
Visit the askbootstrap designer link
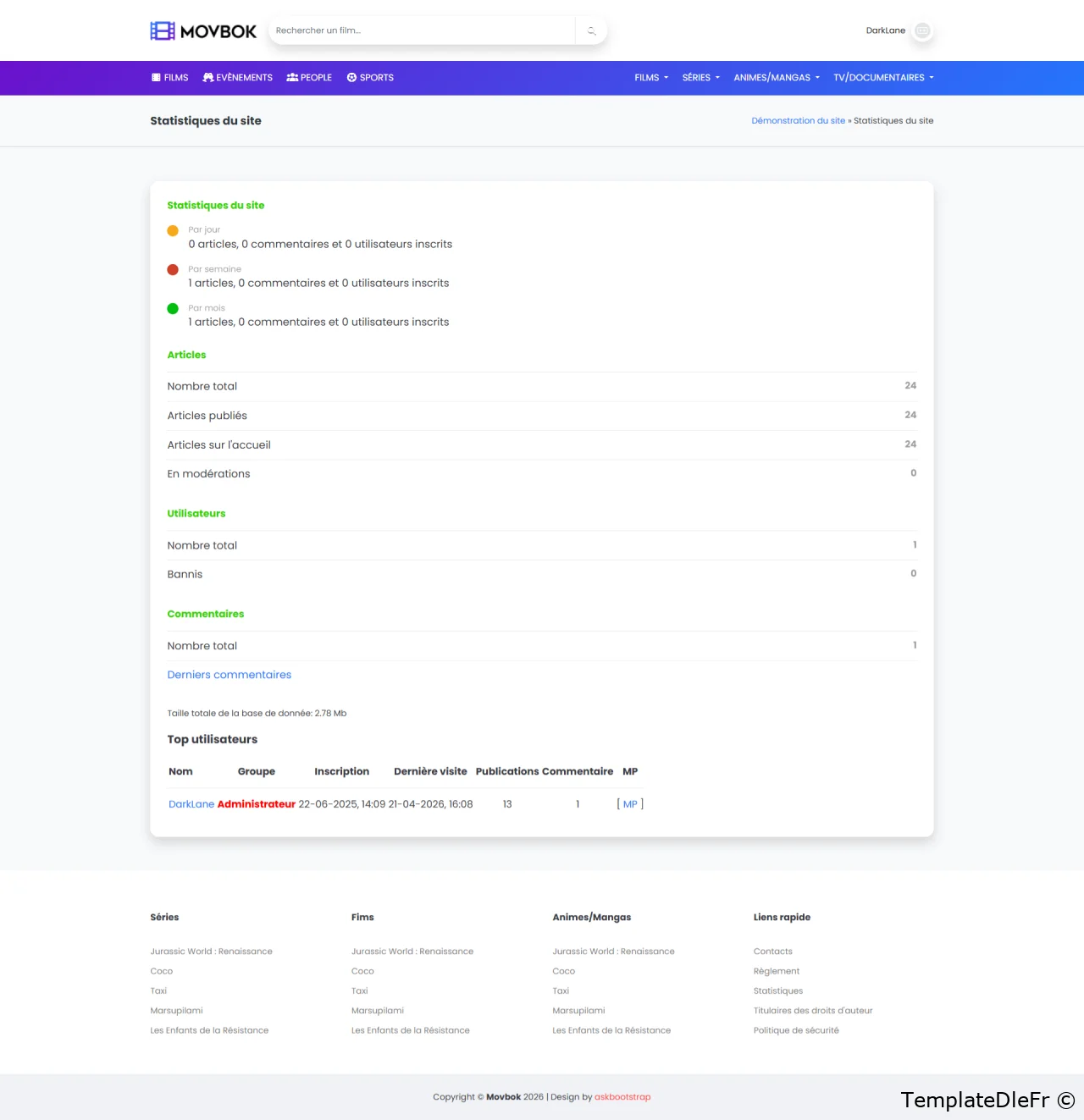[x=622, y=1097]
